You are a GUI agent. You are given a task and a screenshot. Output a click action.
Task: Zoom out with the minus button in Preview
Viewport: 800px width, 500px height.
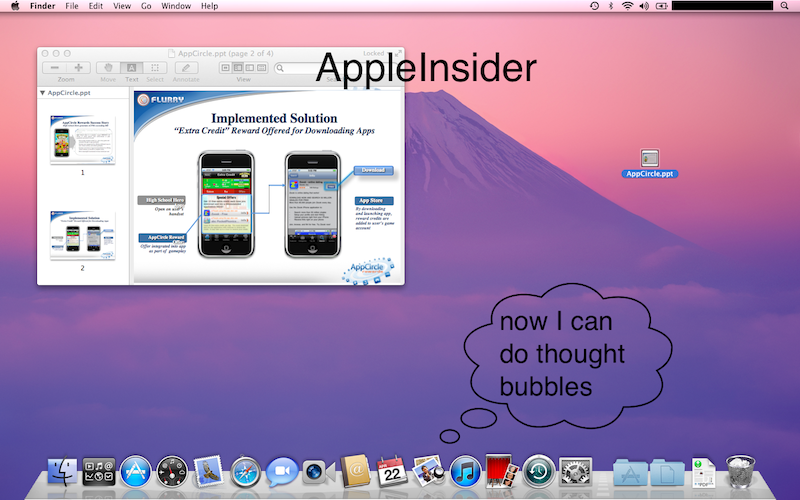click(55, 68)
